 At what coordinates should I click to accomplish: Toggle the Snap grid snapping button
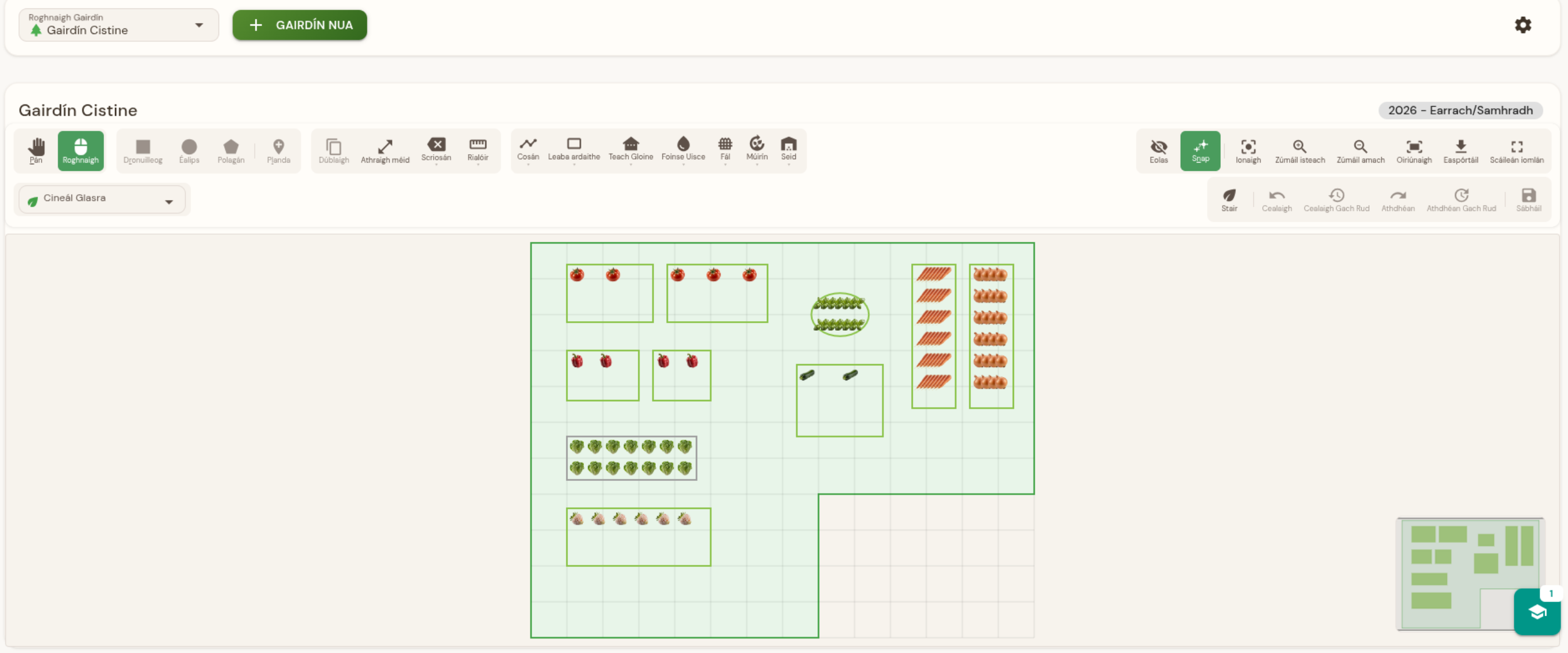click(x=1200, y=151)
